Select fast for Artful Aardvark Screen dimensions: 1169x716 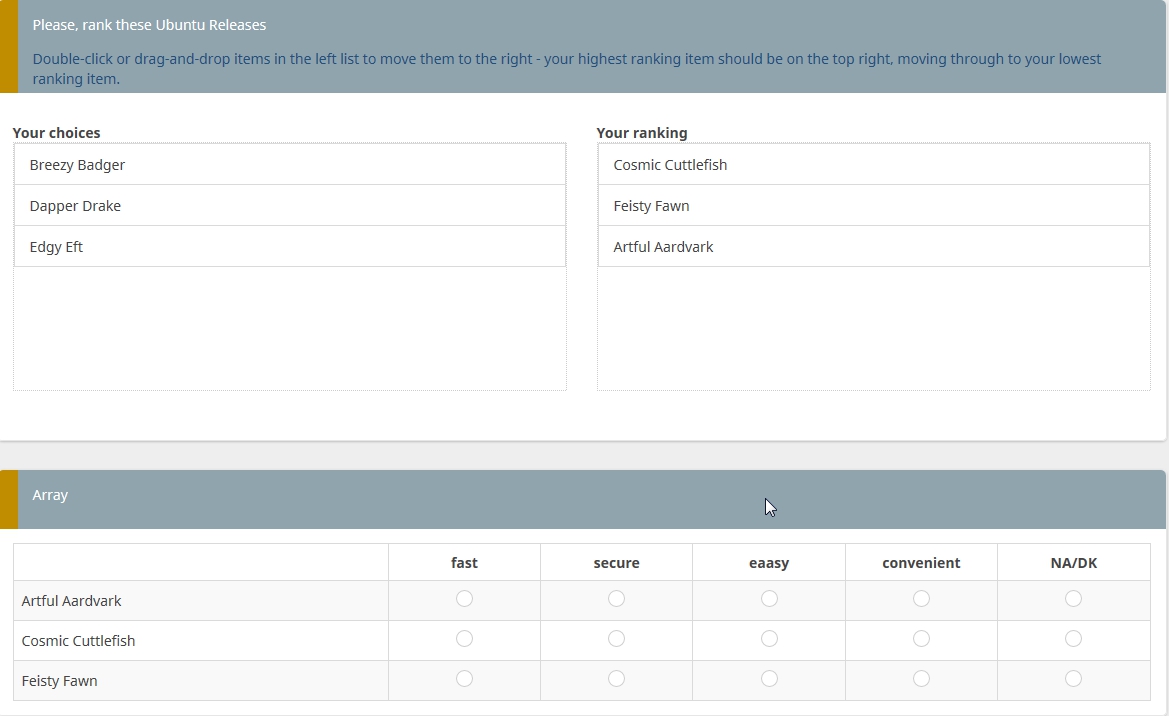point(464,599)
